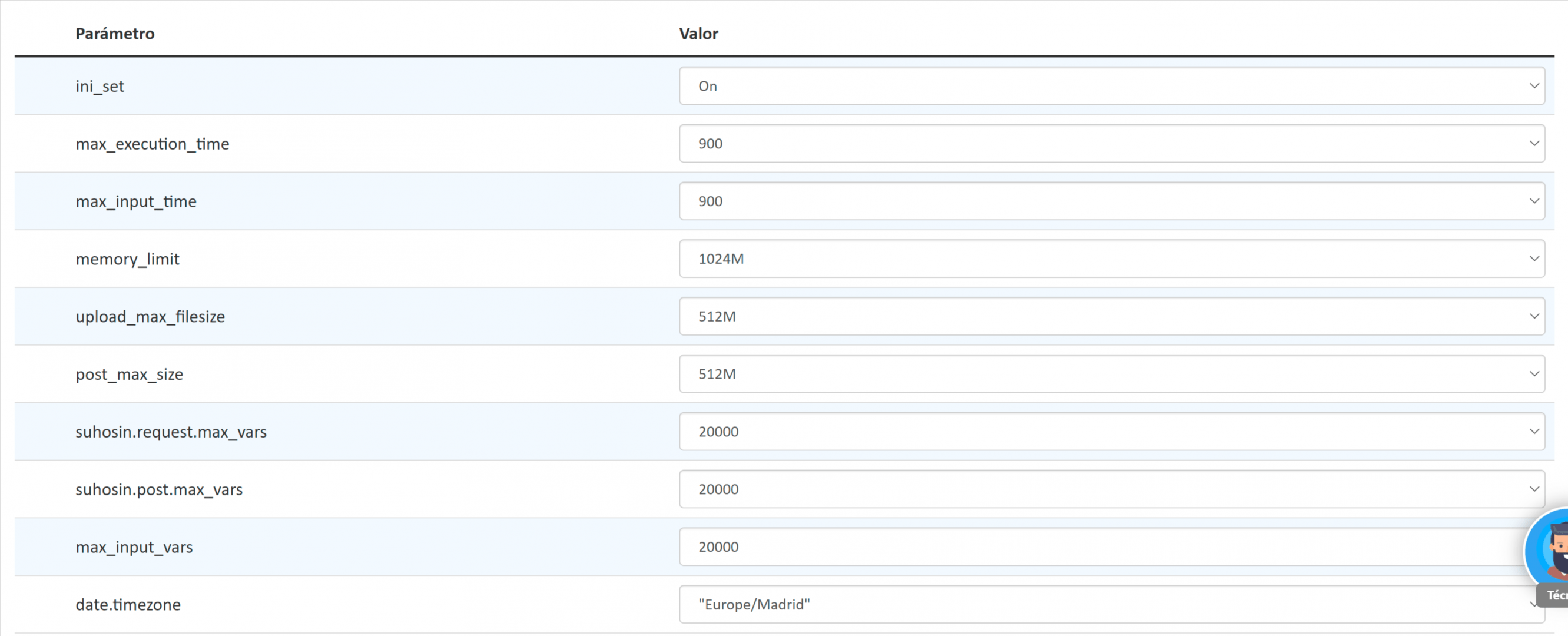Click the chevron arrow of upload_max_filesize
This screenshot has height=636, width=1568.
[1534, 316]
